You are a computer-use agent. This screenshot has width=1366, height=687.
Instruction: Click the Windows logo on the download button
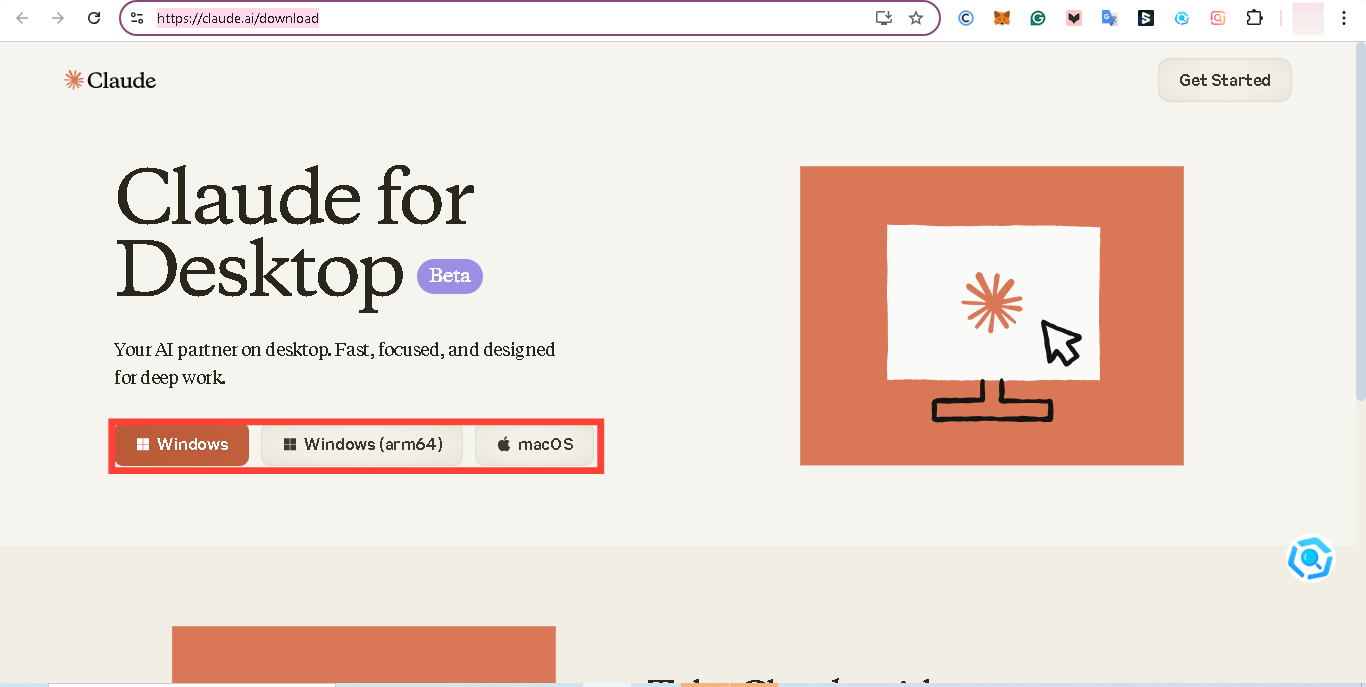pyautogui.click(x=143, y=444)
